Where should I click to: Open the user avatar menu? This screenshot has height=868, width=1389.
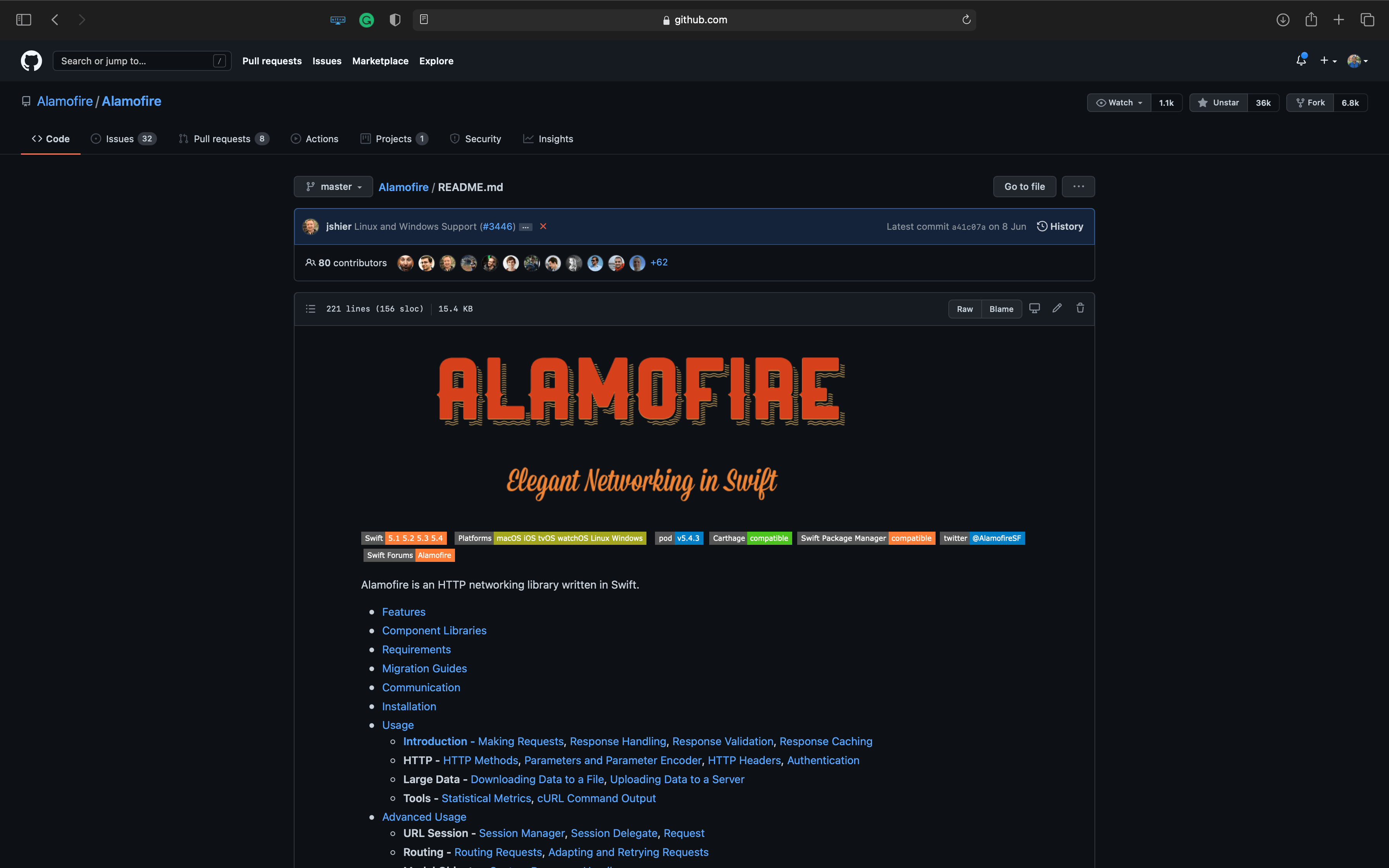coord(1358,60)
